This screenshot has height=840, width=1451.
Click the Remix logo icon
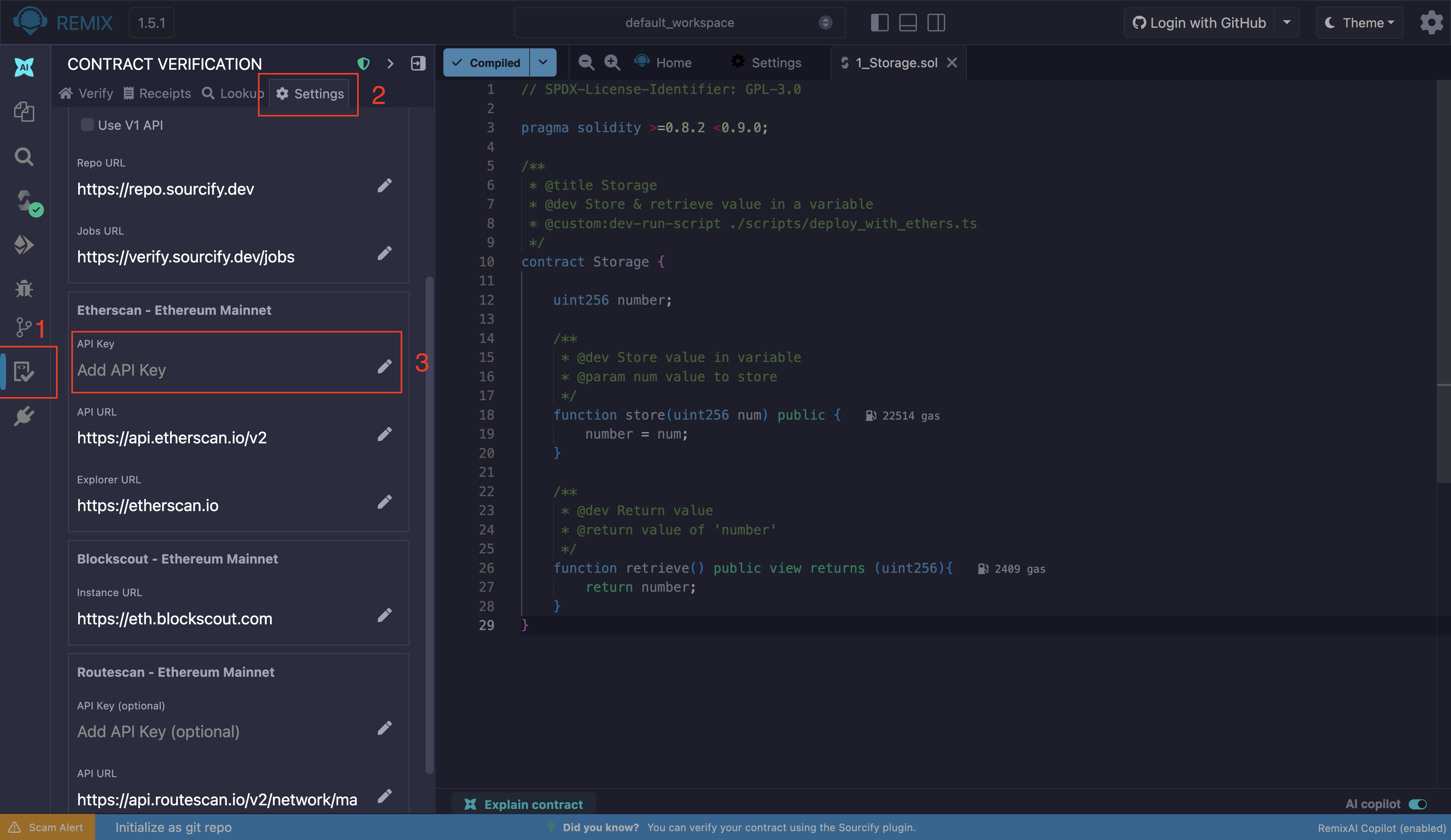pos(30,21)
